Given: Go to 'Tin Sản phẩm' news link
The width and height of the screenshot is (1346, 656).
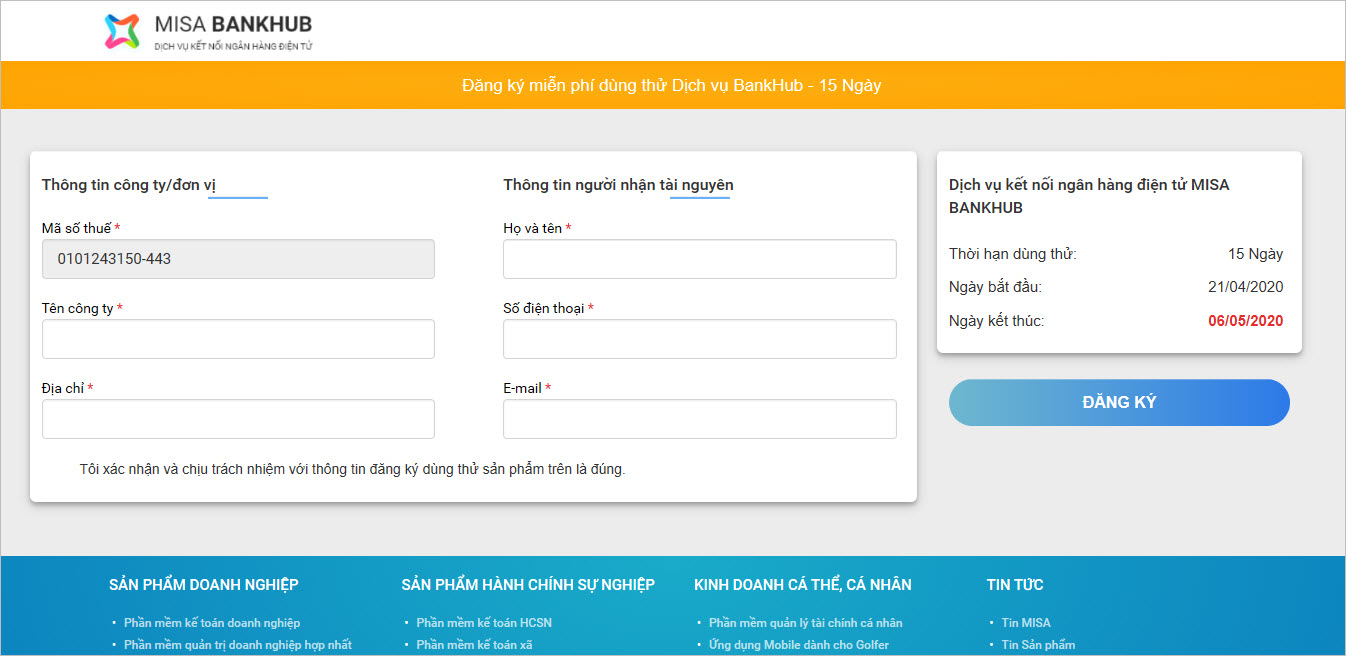Looking at the screenshot, I should point(1038,645).
